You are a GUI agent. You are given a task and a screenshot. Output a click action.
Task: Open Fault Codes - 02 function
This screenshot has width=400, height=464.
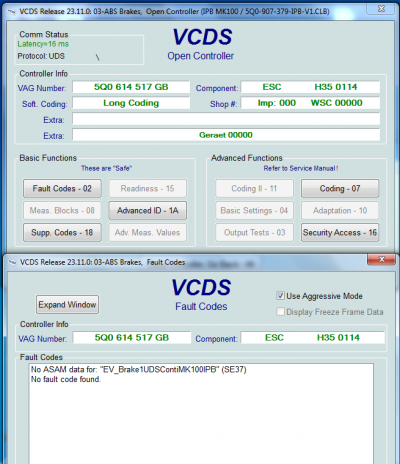pos(62,188)
